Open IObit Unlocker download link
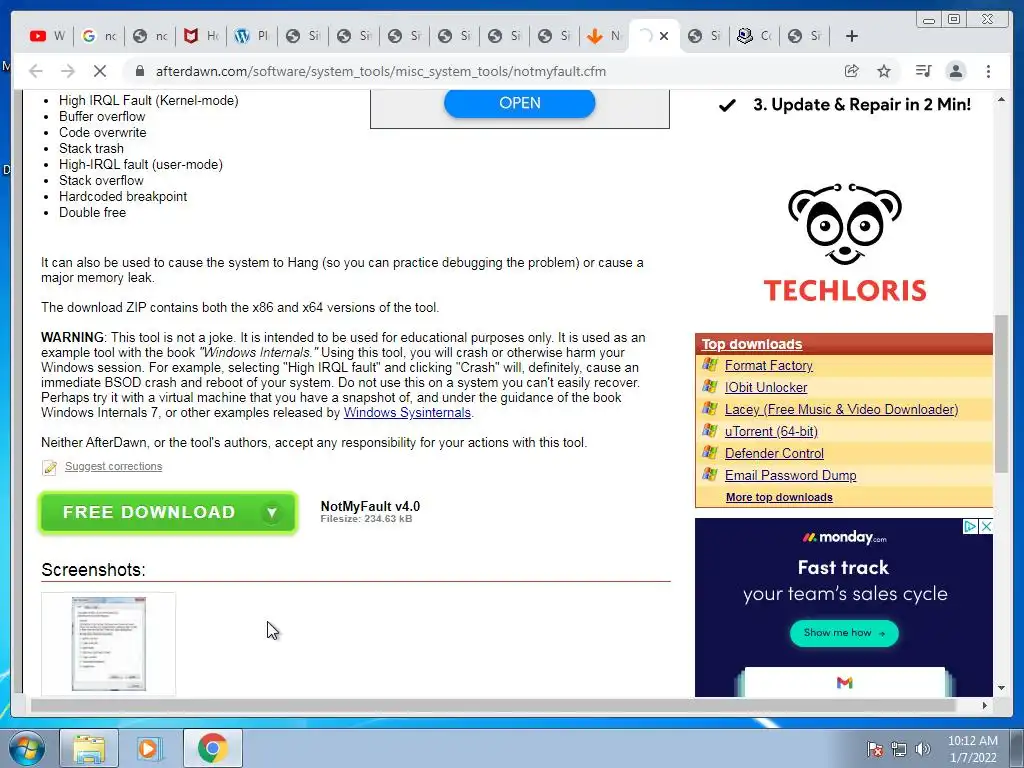Image resolution: width=1024 pixels, height=768 pixels. [766, 387]
